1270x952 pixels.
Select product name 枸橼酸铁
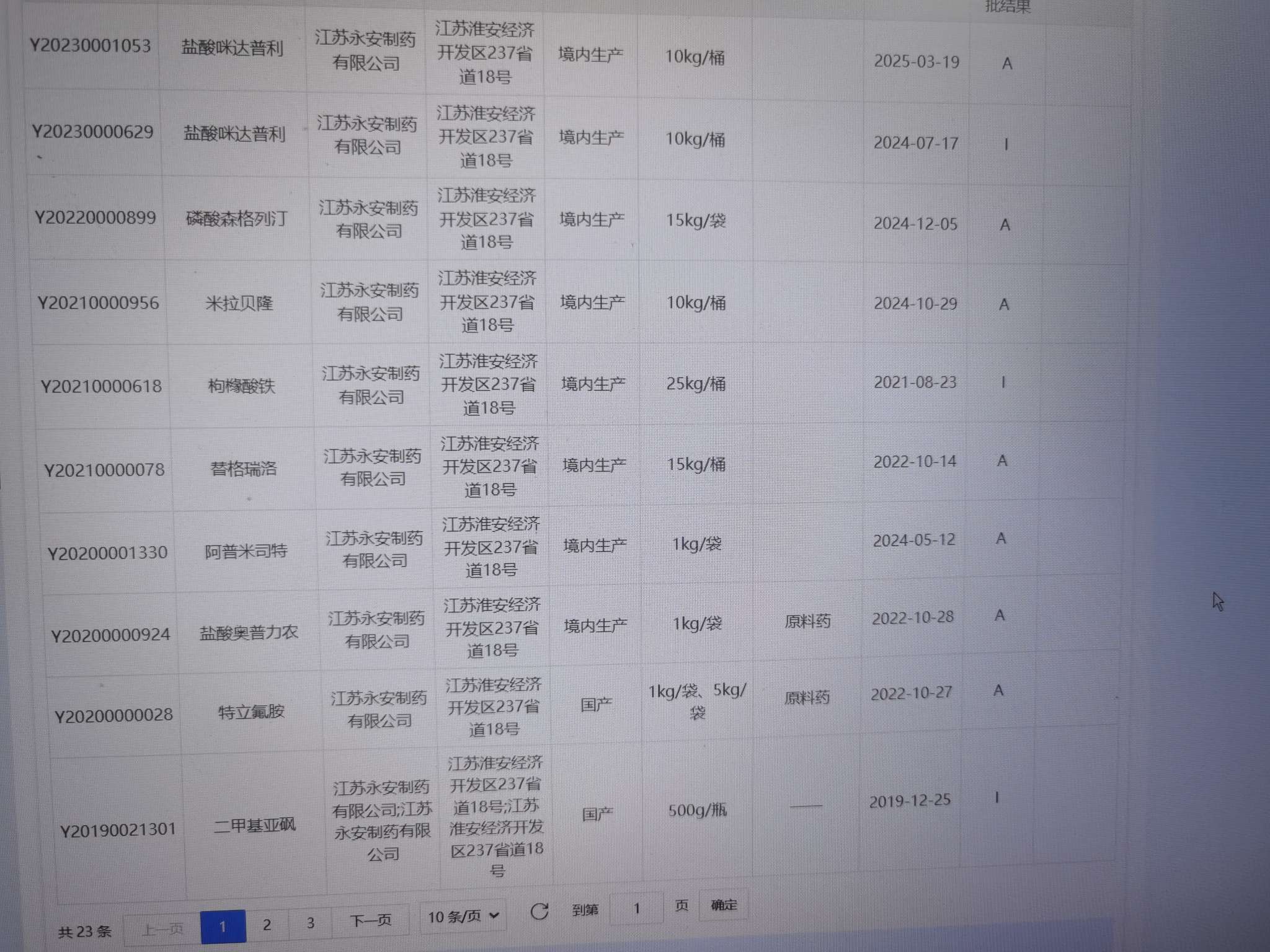(x=241, y=386)
